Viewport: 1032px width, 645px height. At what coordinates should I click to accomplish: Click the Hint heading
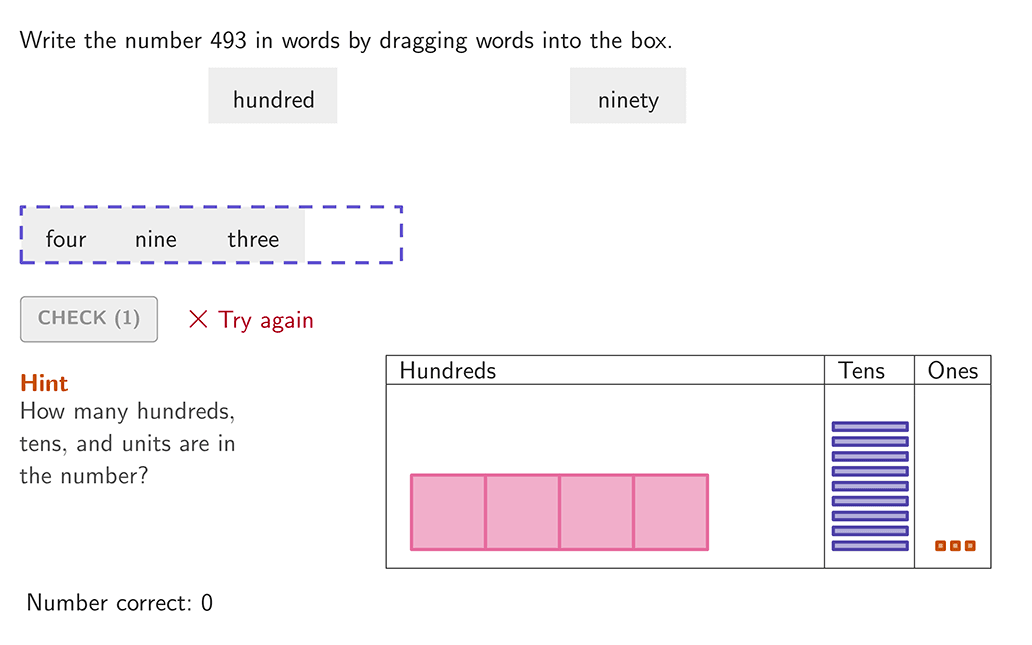point(44,383)
